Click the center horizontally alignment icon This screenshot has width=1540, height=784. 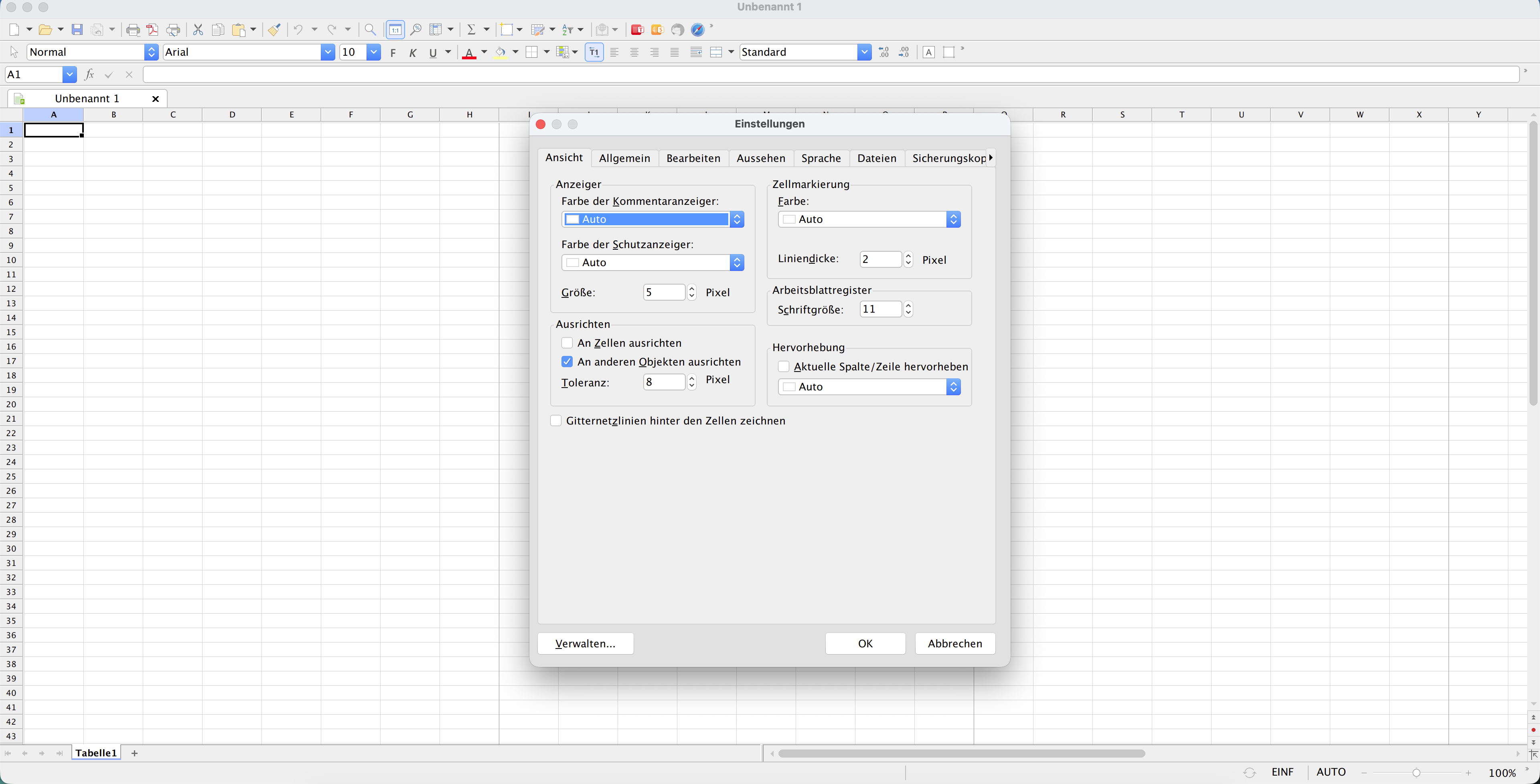point(634,53)
